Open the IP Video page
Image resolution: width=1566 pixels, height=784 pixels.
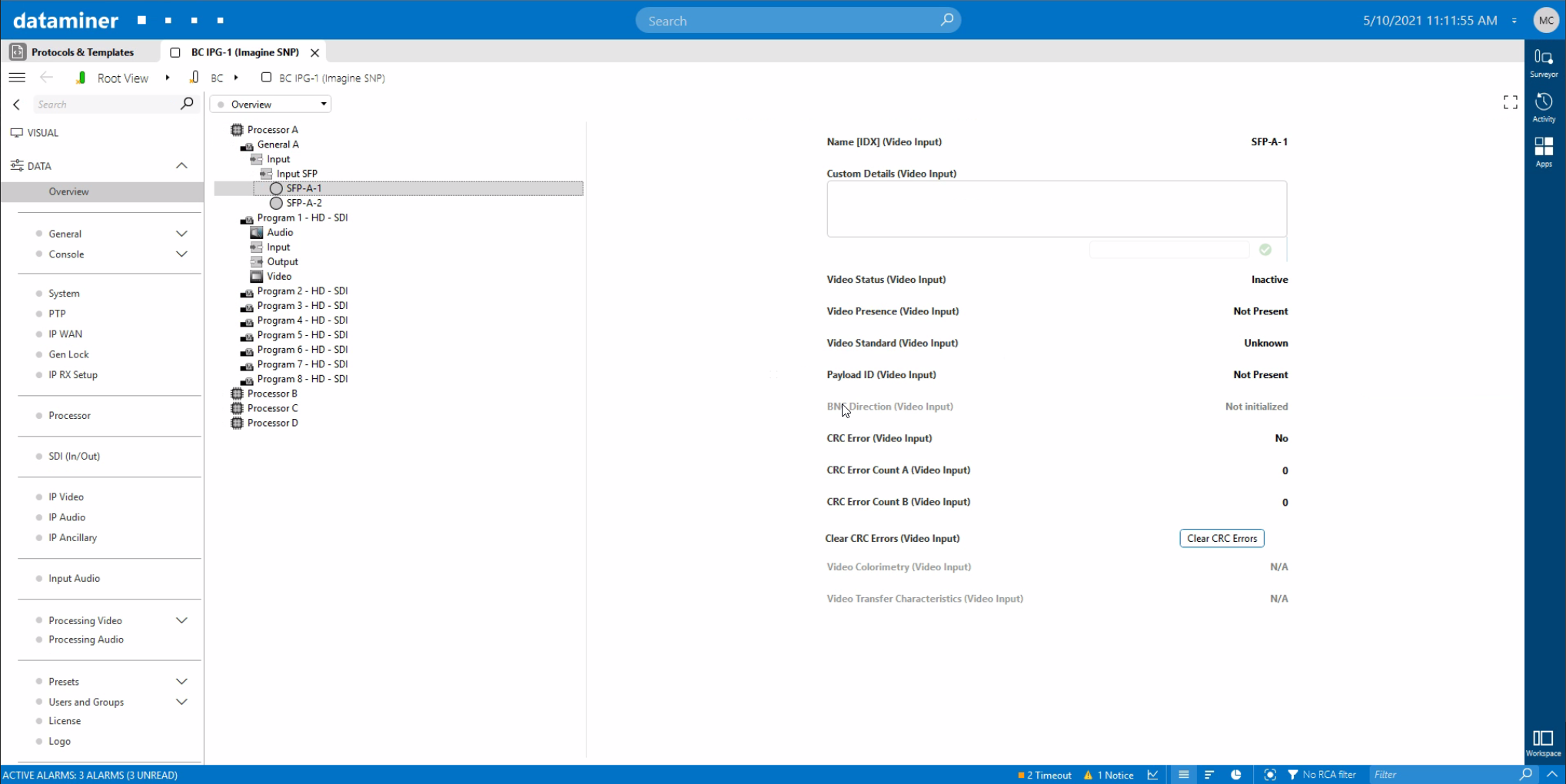[x=66, y=497]
